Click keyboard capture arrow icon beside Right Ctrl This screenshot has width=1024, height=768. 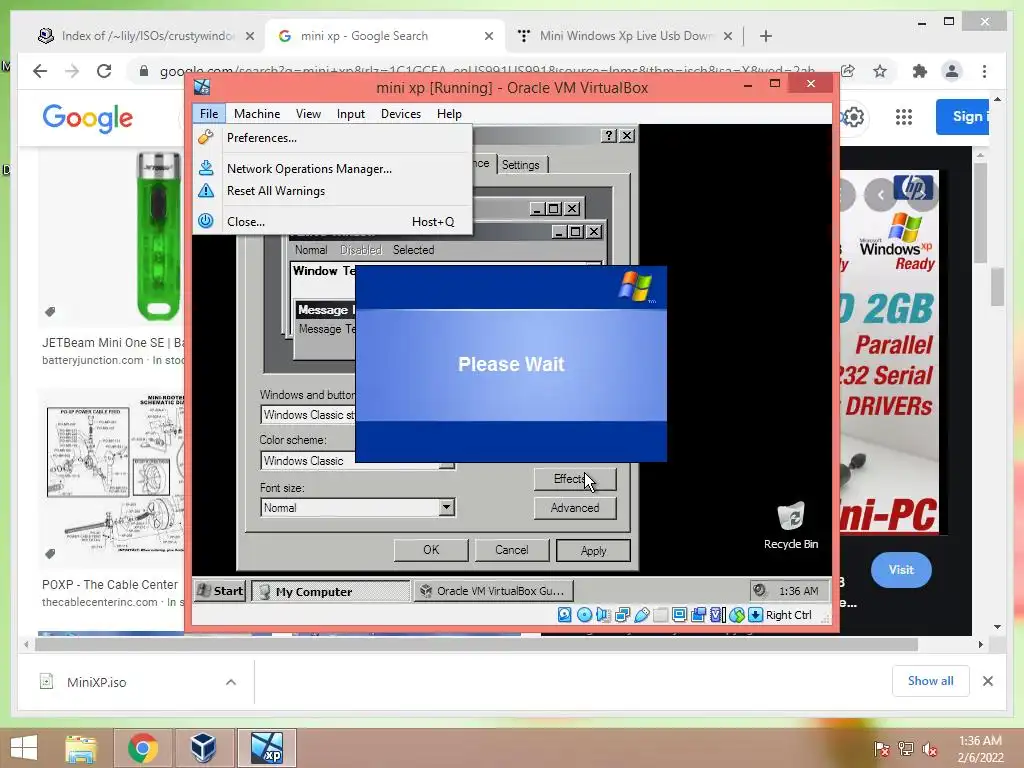pos(756,615)
